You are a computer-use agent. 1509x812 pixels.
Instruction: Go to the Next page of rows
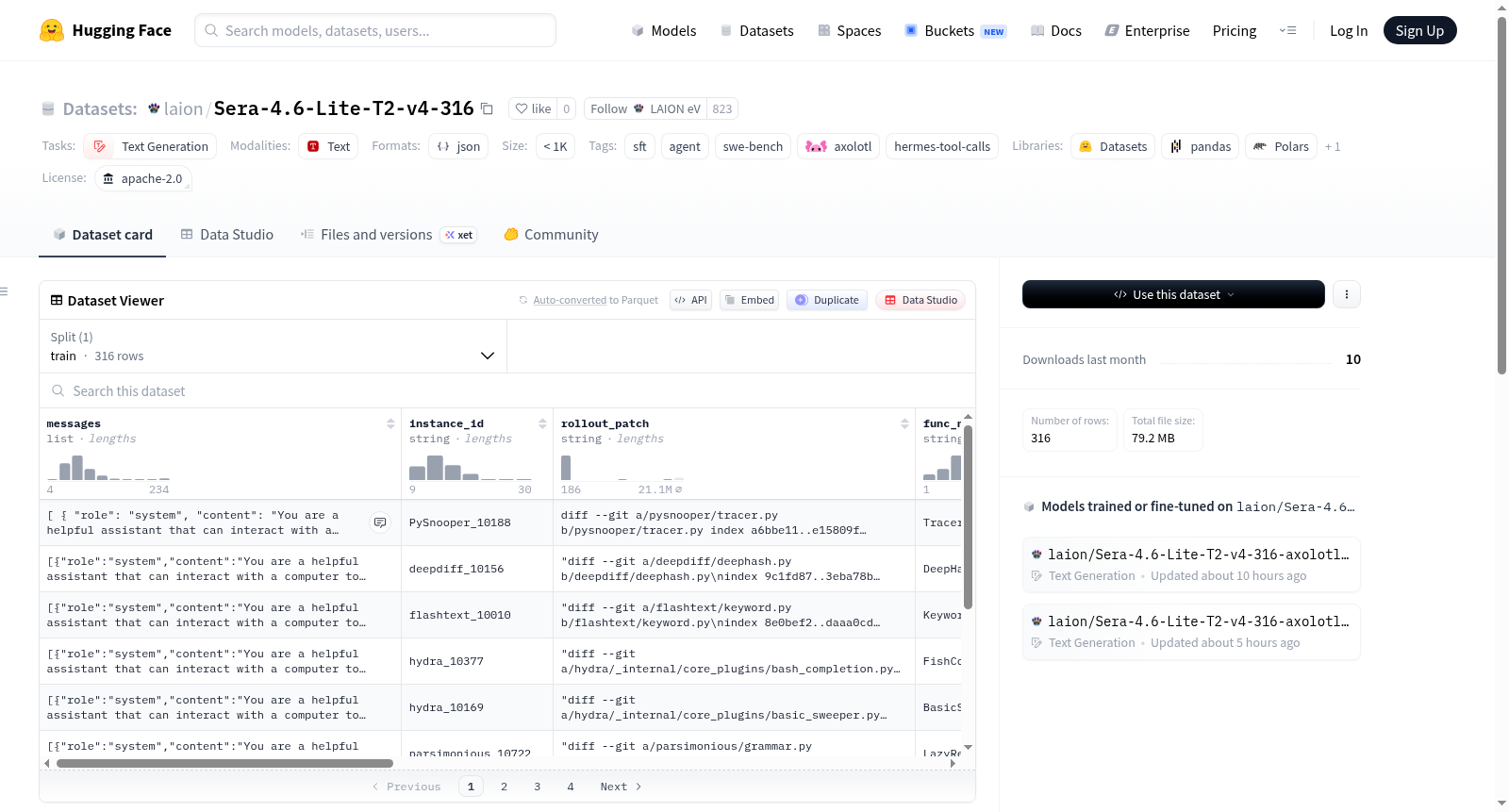(x=621, y=787)
